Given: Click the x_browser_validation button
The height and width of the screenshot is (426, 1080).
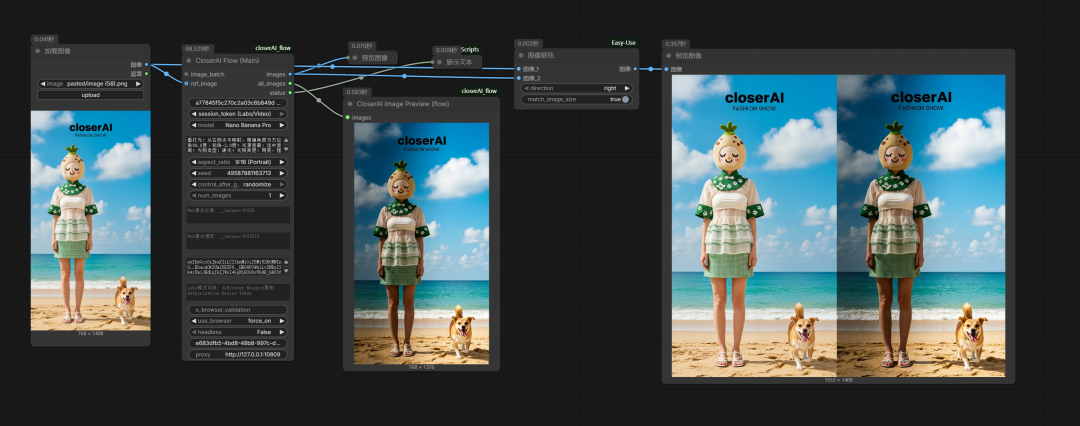Looking at the screenshot, I should click(x=238, y=310).
